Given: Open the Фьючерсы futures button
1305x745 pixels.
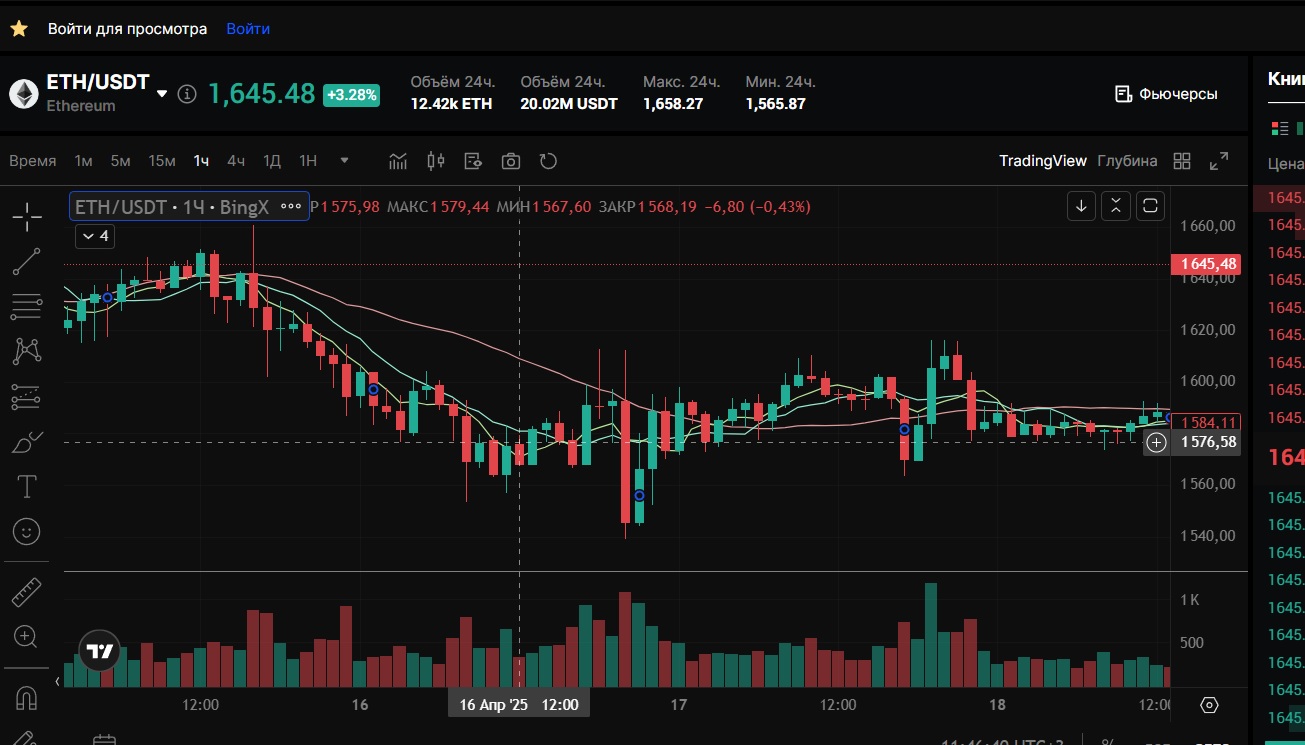Looking at the screenshot, I should [x=1166, y=94].
